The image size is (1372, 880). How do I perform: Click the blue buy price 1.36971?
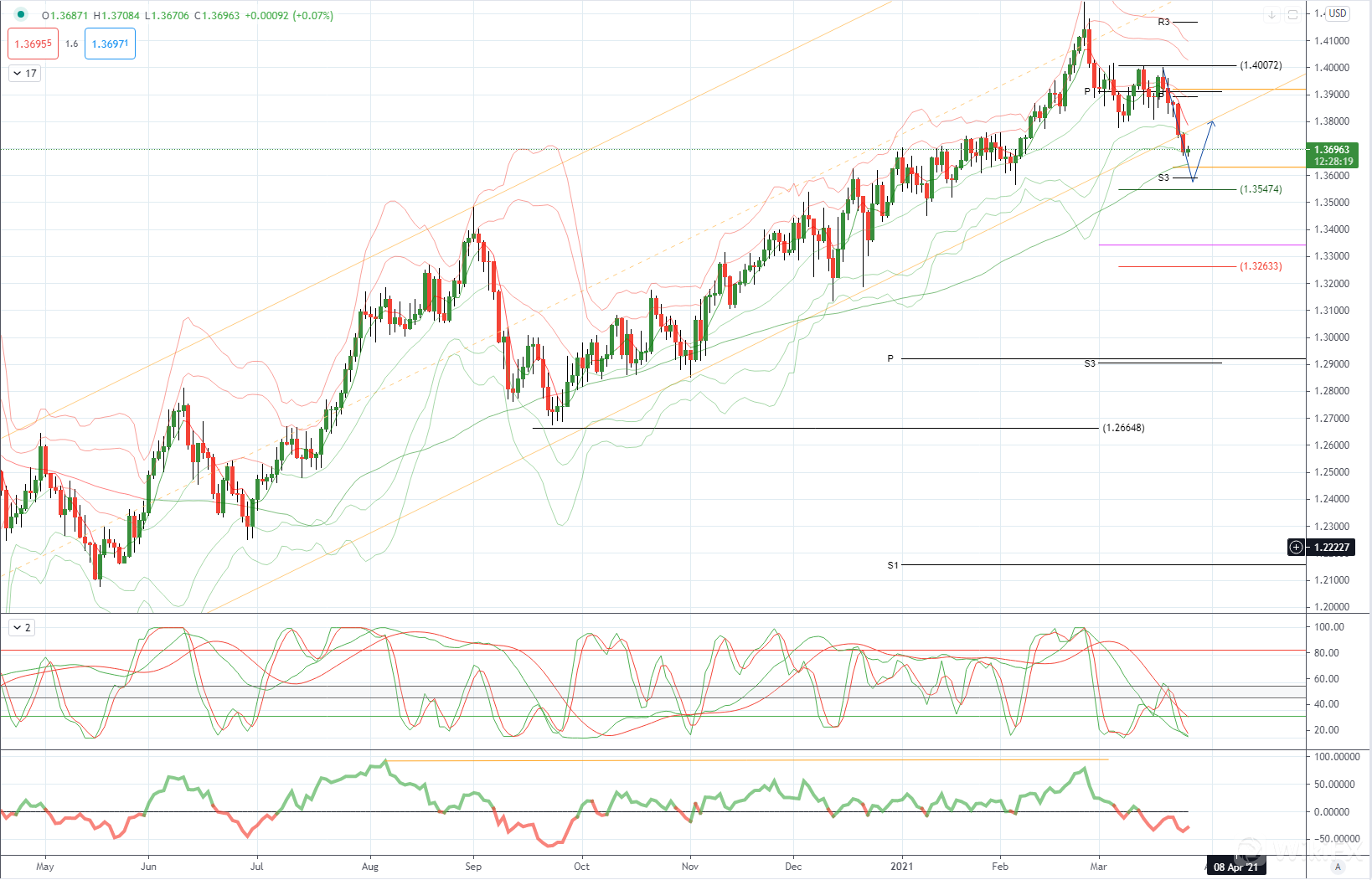110,44
